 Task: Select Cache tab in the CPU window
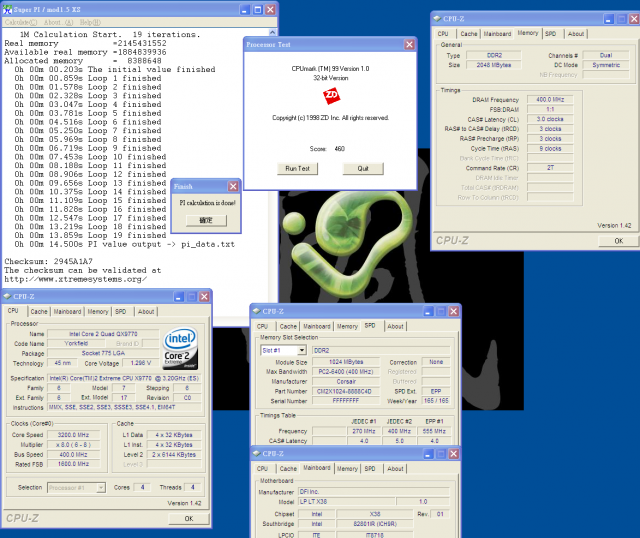[39, 311]
